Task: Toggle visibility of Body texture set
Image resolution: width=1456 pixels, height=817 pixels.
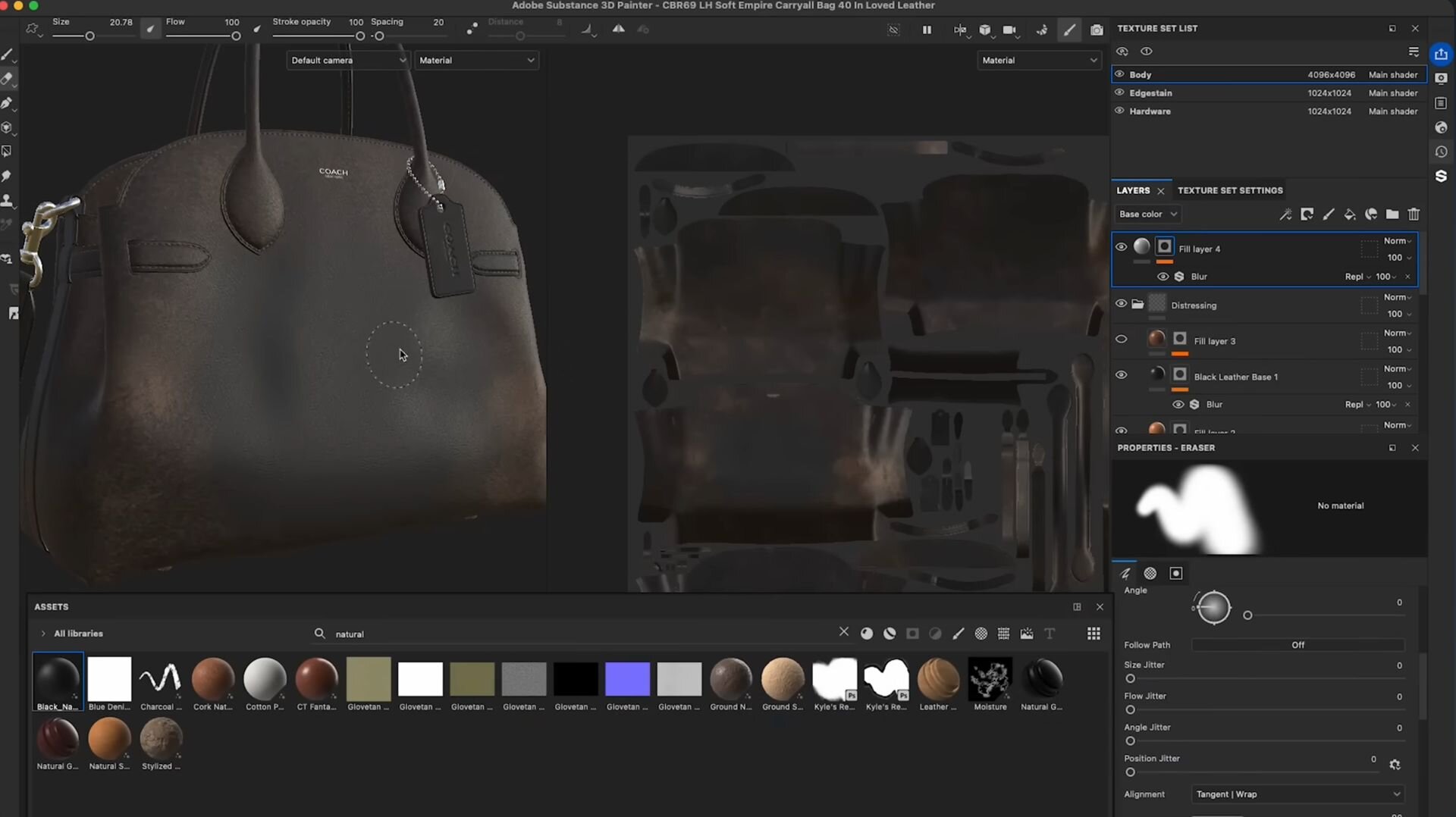Action: [x=1119, y=74]
